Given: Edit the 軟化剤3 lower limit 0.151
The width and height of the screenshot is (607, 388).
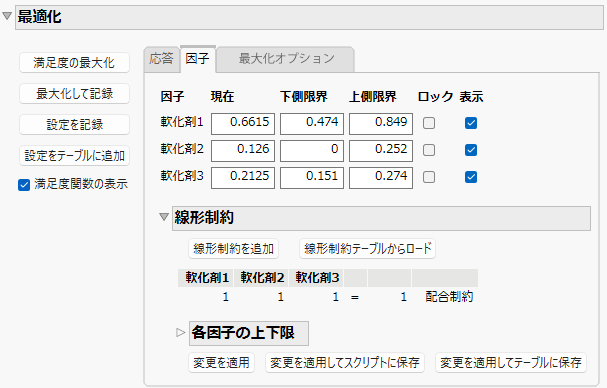Looking at the screenshot, I should (x=312, y=178).
